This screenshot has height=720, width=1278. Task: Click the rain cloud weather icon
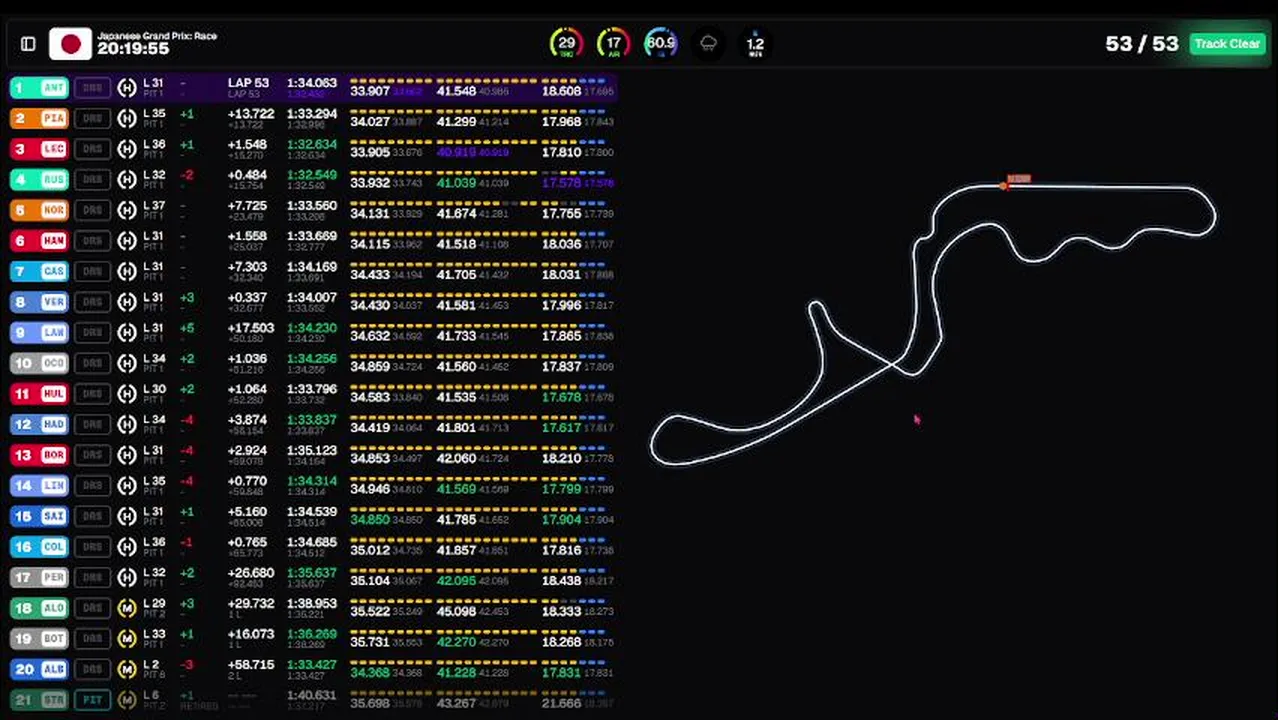click(709, 44)
